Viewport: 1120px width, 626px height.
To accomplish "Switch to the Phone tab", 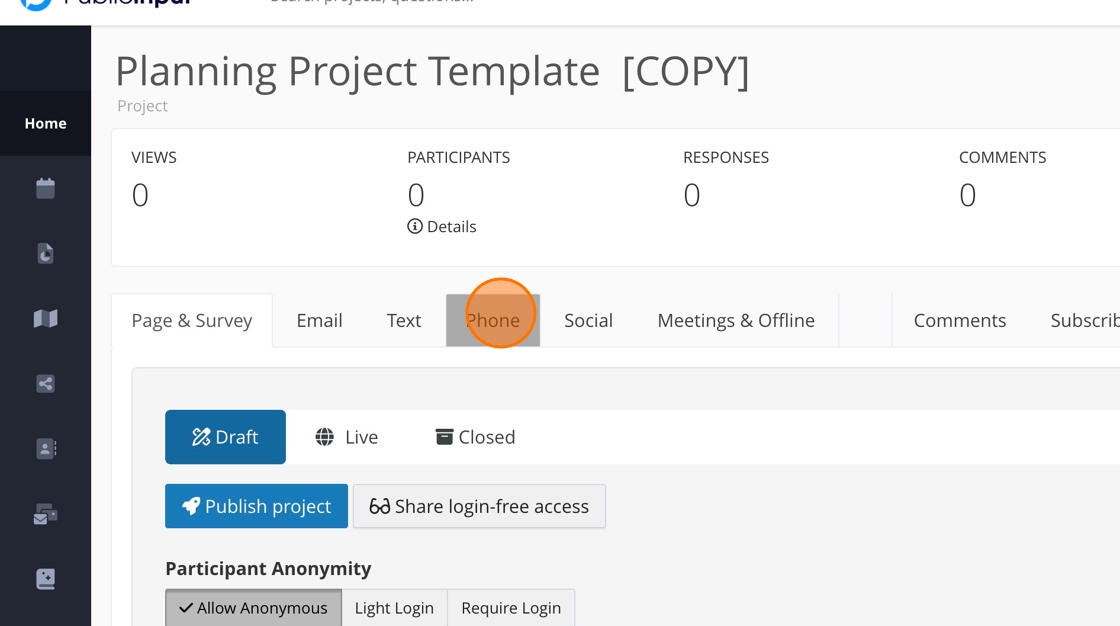I will pyautogui.click(x=493, y=320).
